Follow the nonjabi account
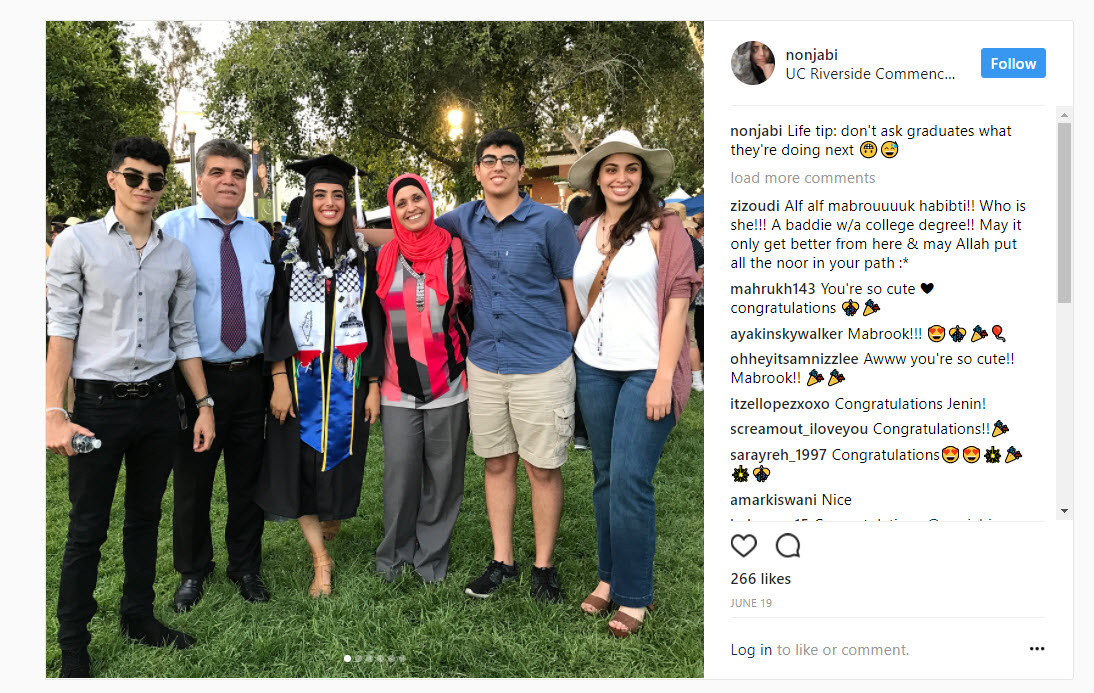Screen dimensions: 1094x693 pos(1013,63)
